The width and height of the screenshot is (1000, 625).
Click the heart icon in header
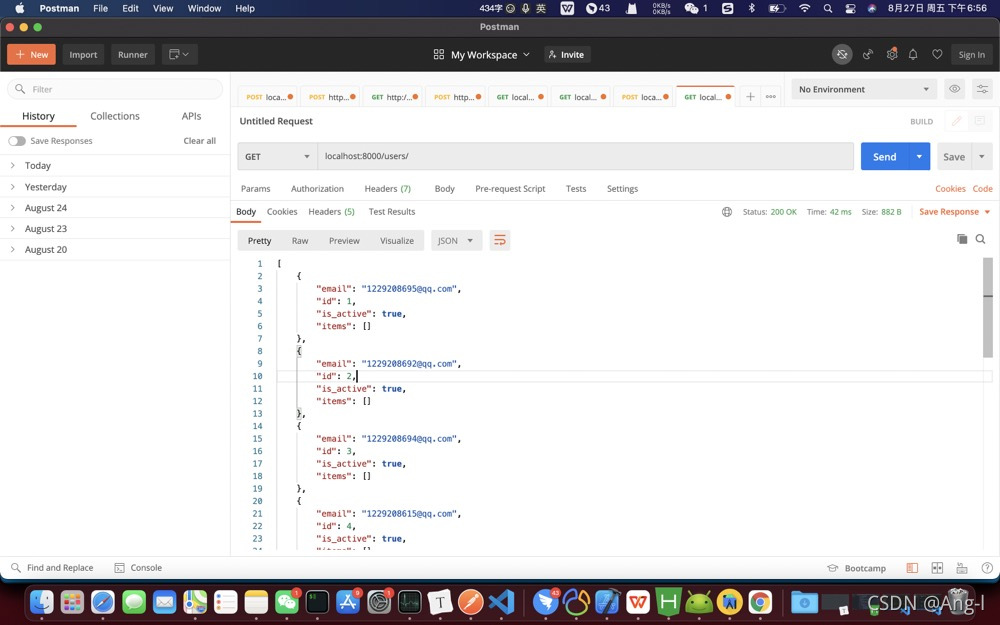[x=937, y=55]
